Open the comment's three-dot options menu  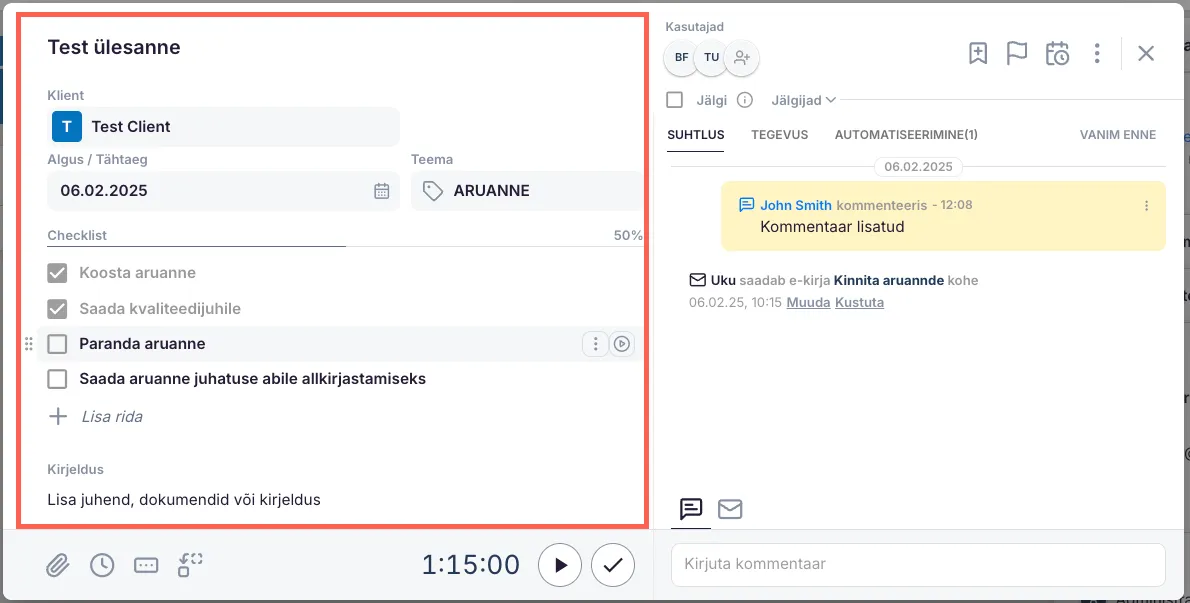(x=1146, y=205)
